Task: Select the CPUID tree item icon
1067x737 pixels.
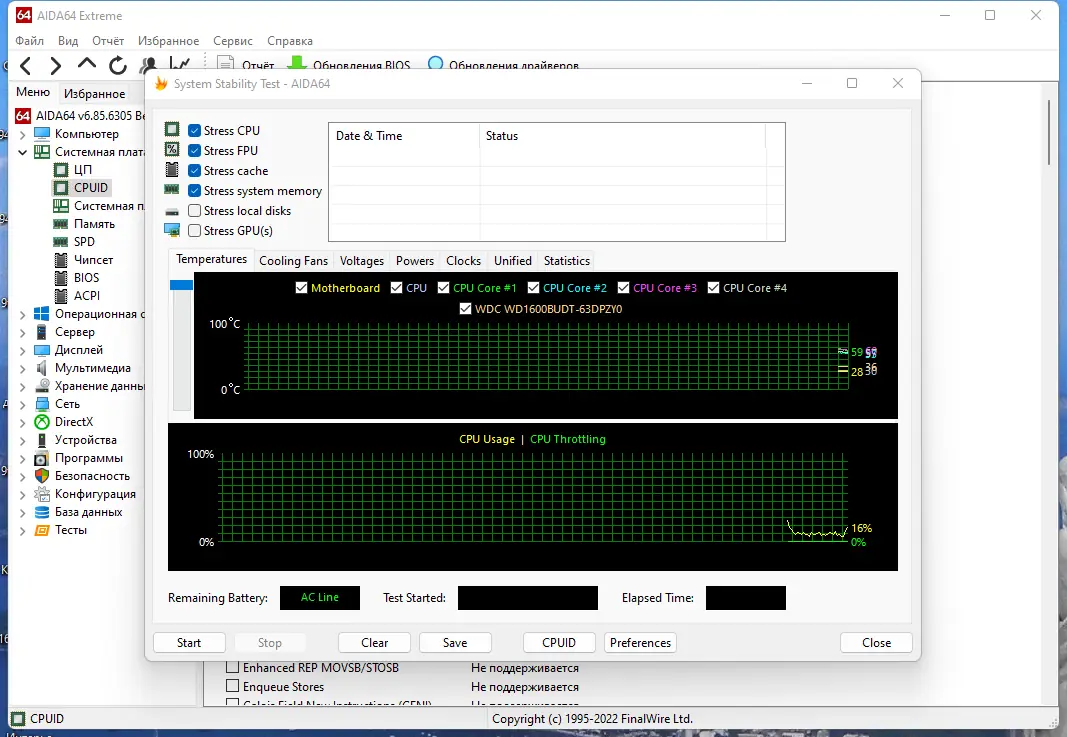Action: [x=61, y=187]
